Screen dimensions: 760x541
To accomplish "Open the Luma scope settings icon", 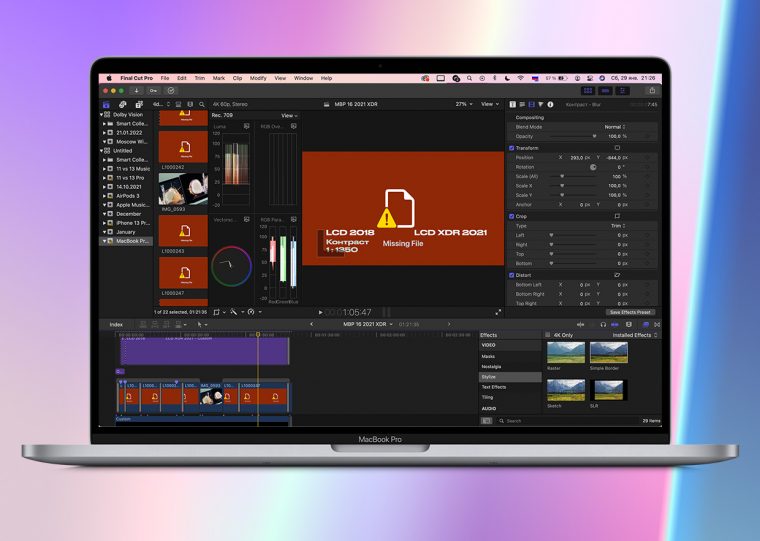I will [x=247, y=126].
